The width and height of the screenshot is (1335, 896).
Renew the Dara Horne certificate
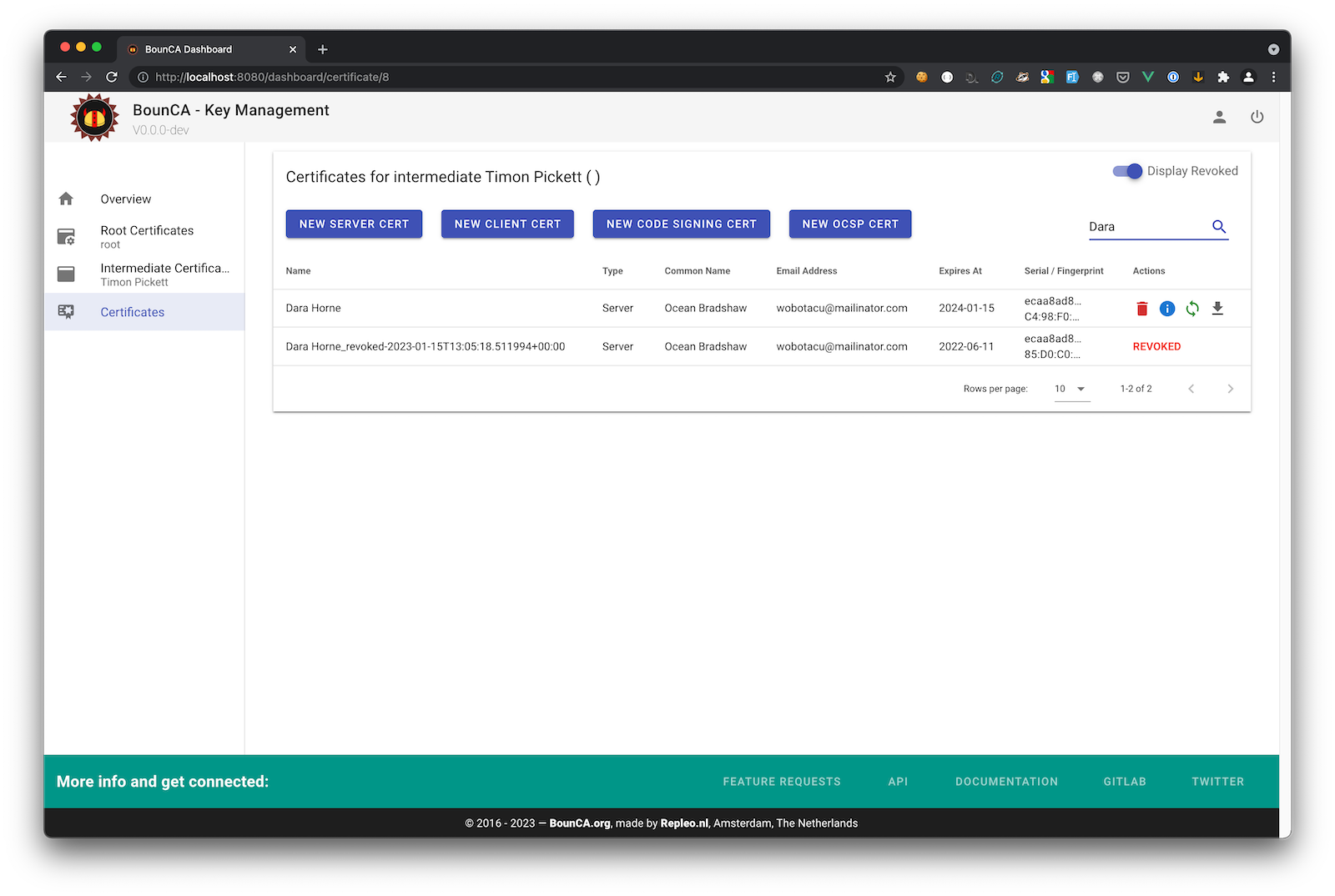(1192, 309)
